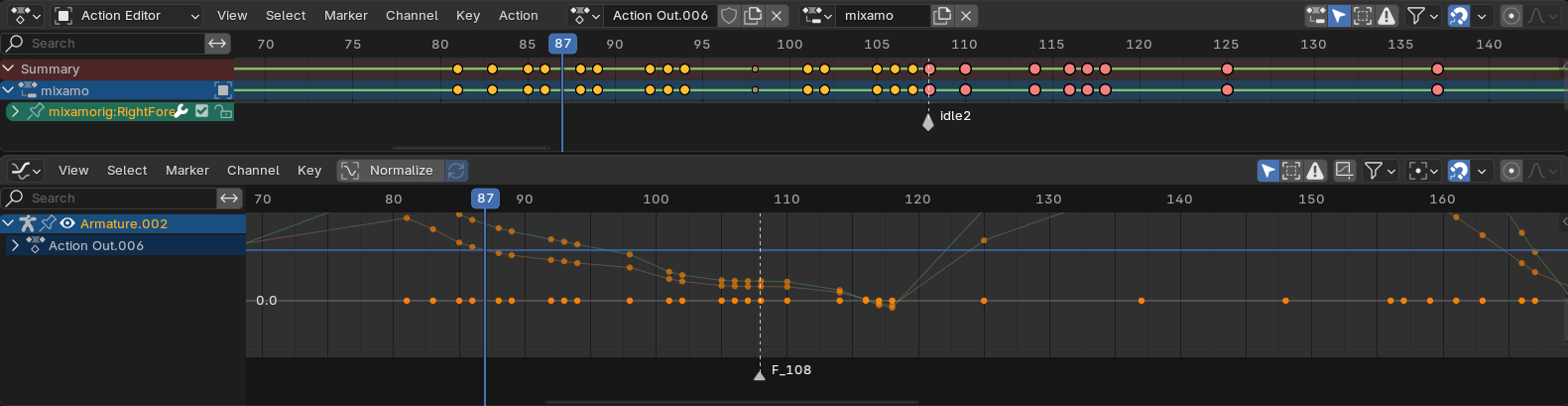Open Channel menu in Action Editor header
The image size is (1568, 406).
coord(412,15)
